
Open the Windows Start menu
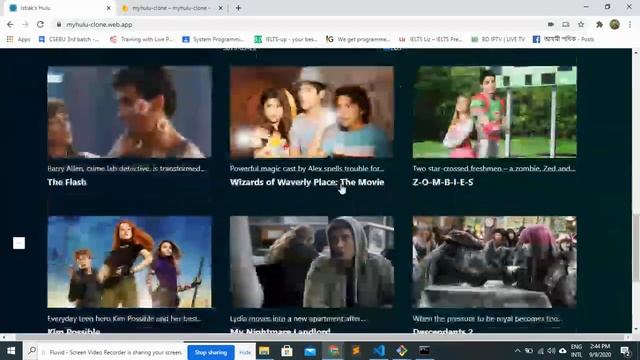point(11,351)
